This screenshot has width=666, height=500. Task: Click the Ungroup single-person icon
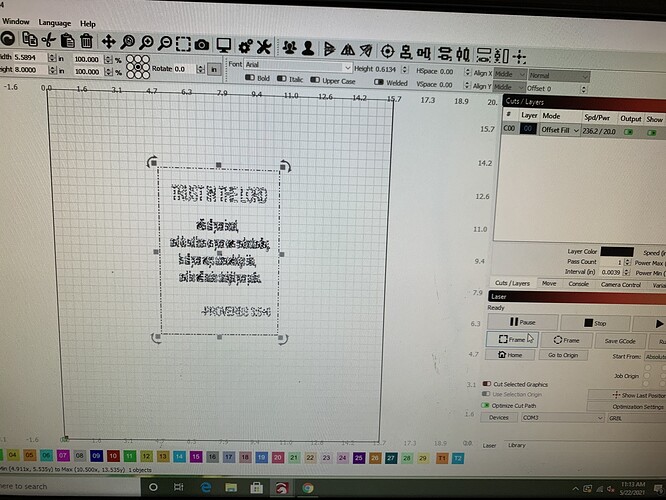[308, 48]
